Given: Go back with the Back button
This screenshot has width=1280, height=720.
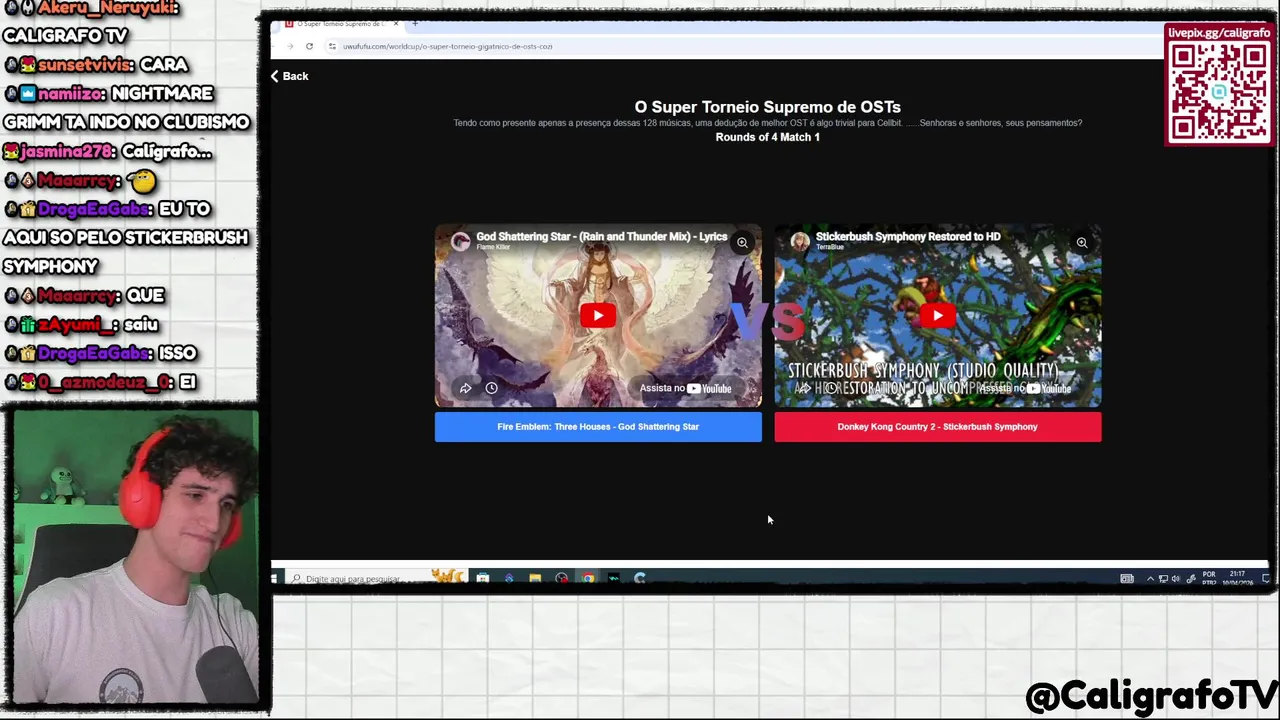Looking at the screenshot, I should tap(289, 76).
